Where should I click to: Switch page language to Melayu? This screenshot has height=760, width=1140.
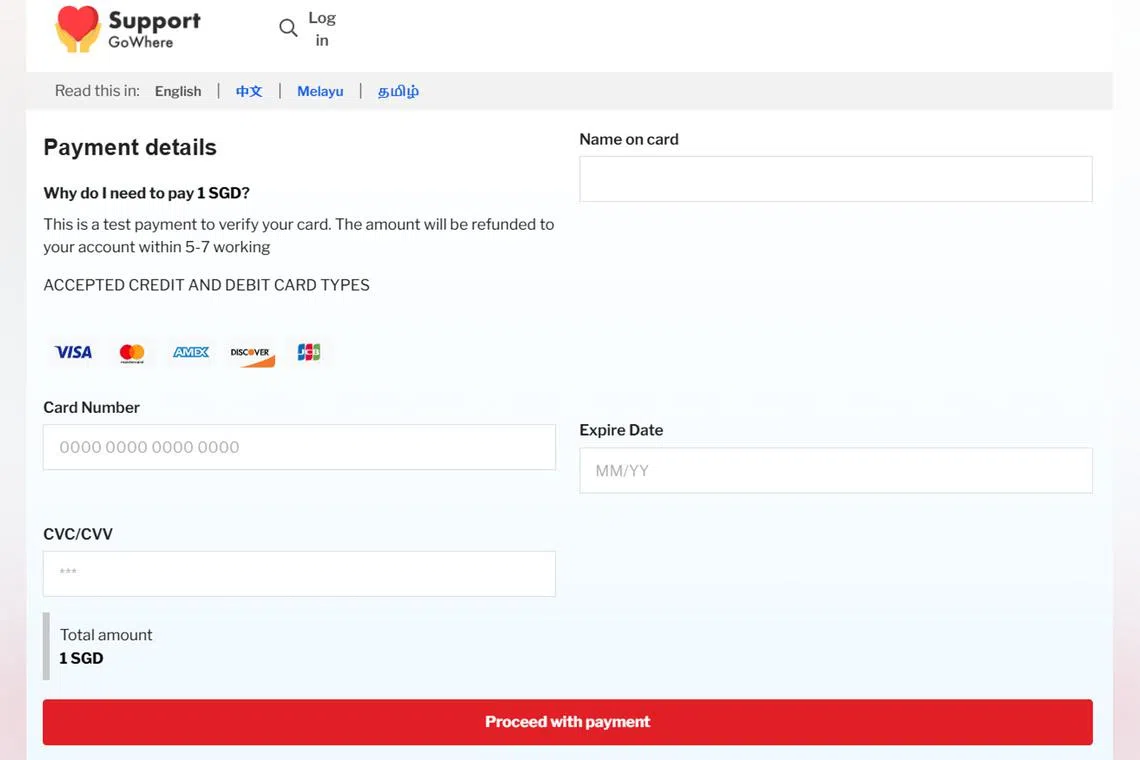[x=320, y=91]
